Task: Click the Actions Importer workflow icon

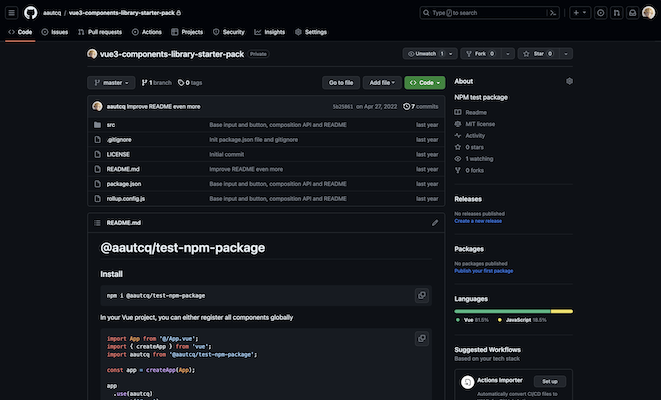Action: (x=467, y=382)
